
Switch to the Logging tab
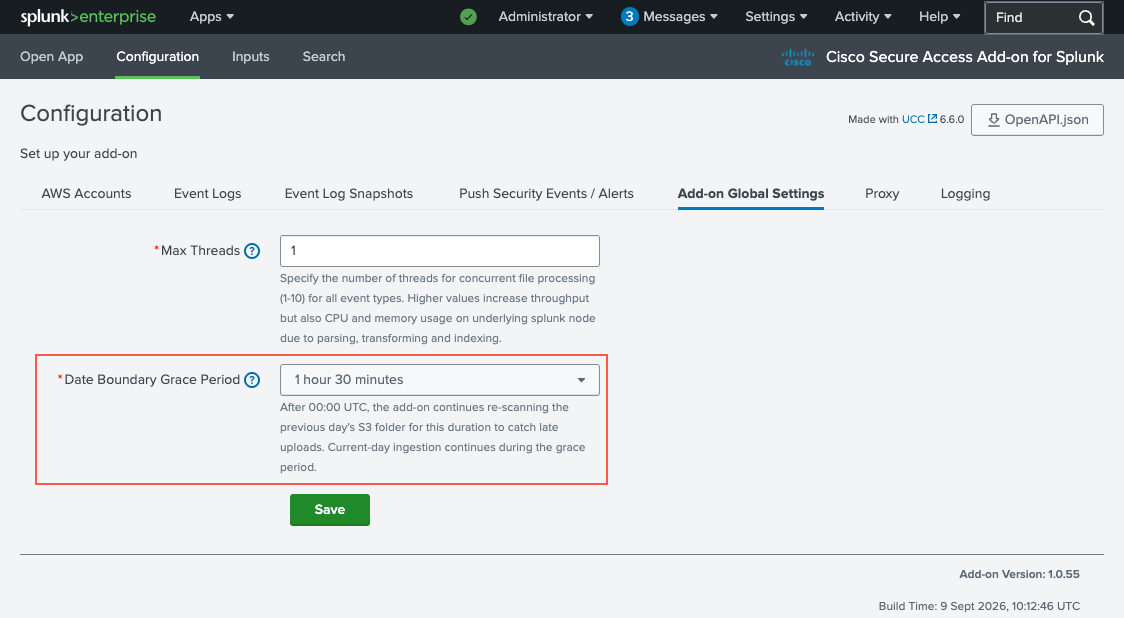tap(965, 194)
